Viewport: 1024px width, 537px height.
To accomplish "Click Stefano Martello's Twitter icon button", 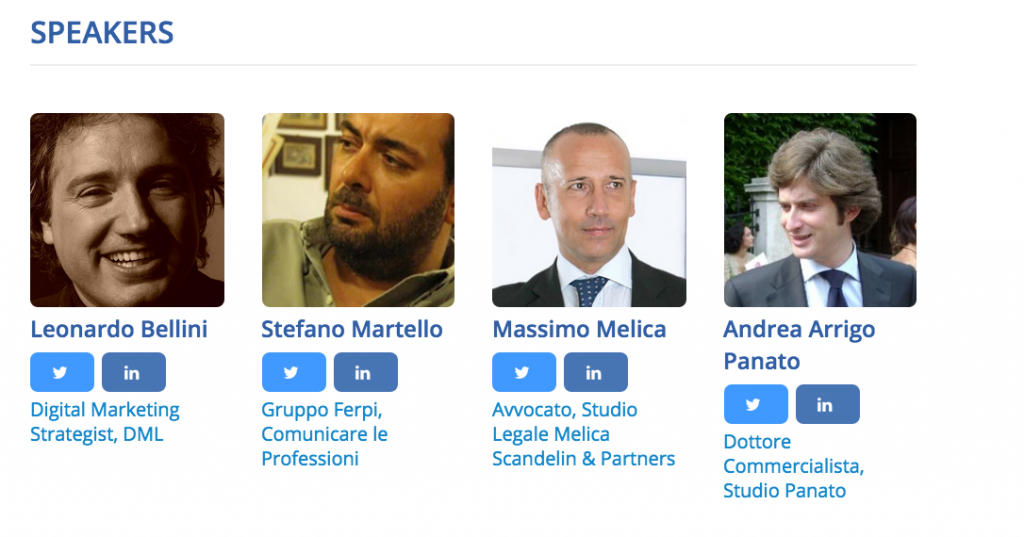I will [x=294, y=372].
